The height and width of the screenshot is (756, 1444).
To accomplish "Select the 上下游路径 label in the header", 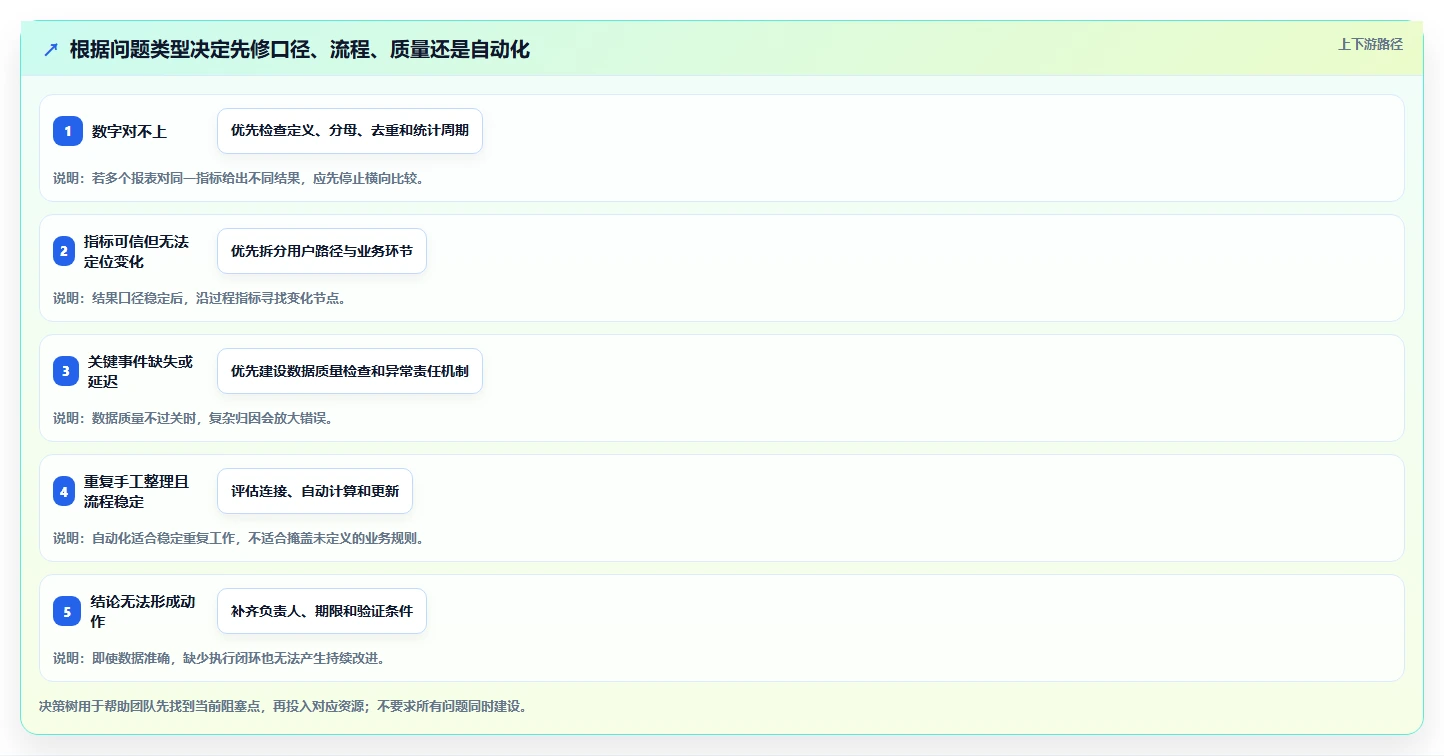I will point(1370,44).
